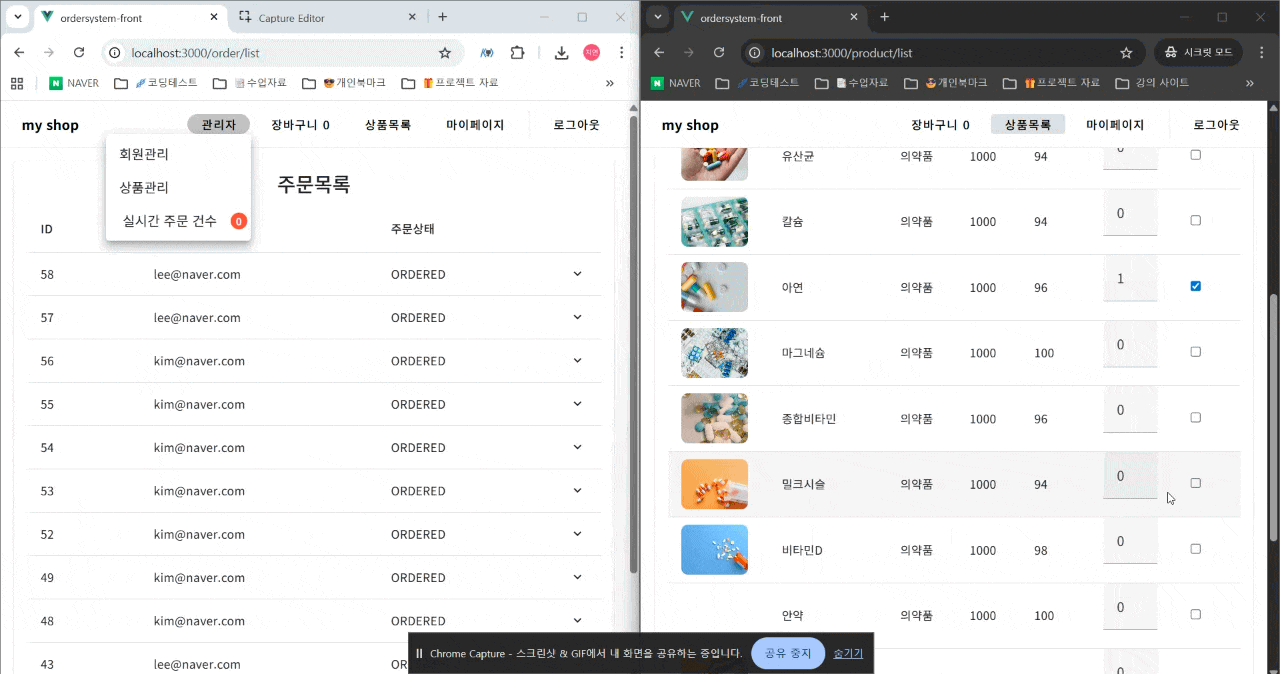Screen dimensions: 1280x674
Task: Check the checkbox for 비타민D product
Action: click(x=1195, y=549)
